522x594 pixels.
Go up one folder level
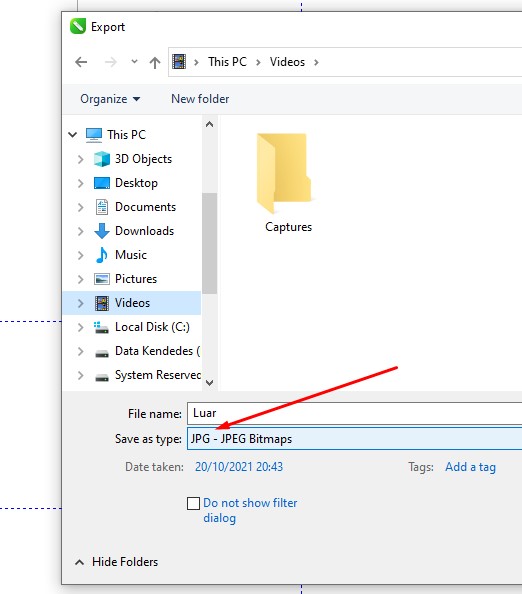click(155, 62)
